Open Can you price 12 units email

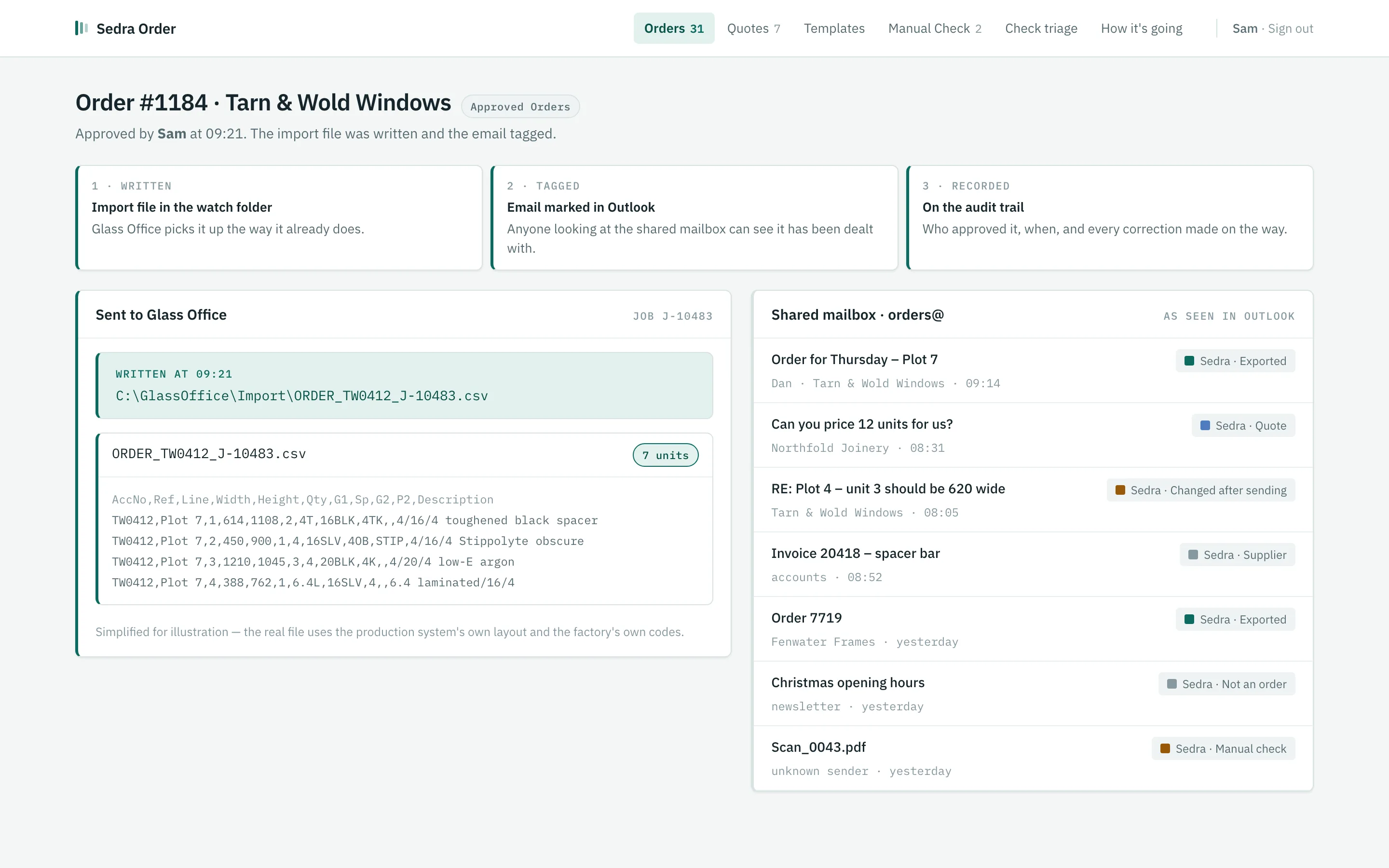click(x=1033, y=435)
